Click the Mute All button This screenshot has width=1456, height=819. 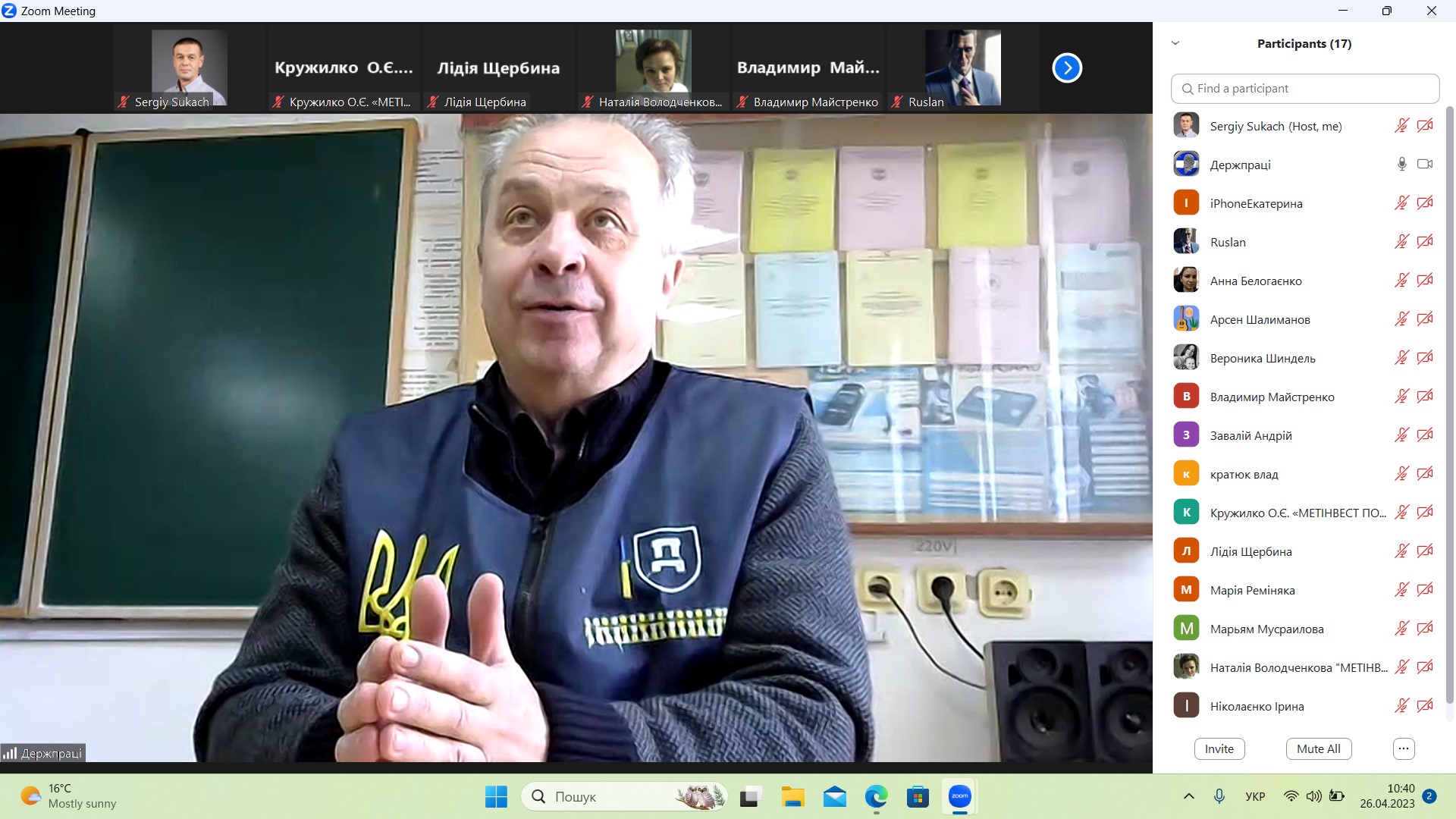point(1319,748)
